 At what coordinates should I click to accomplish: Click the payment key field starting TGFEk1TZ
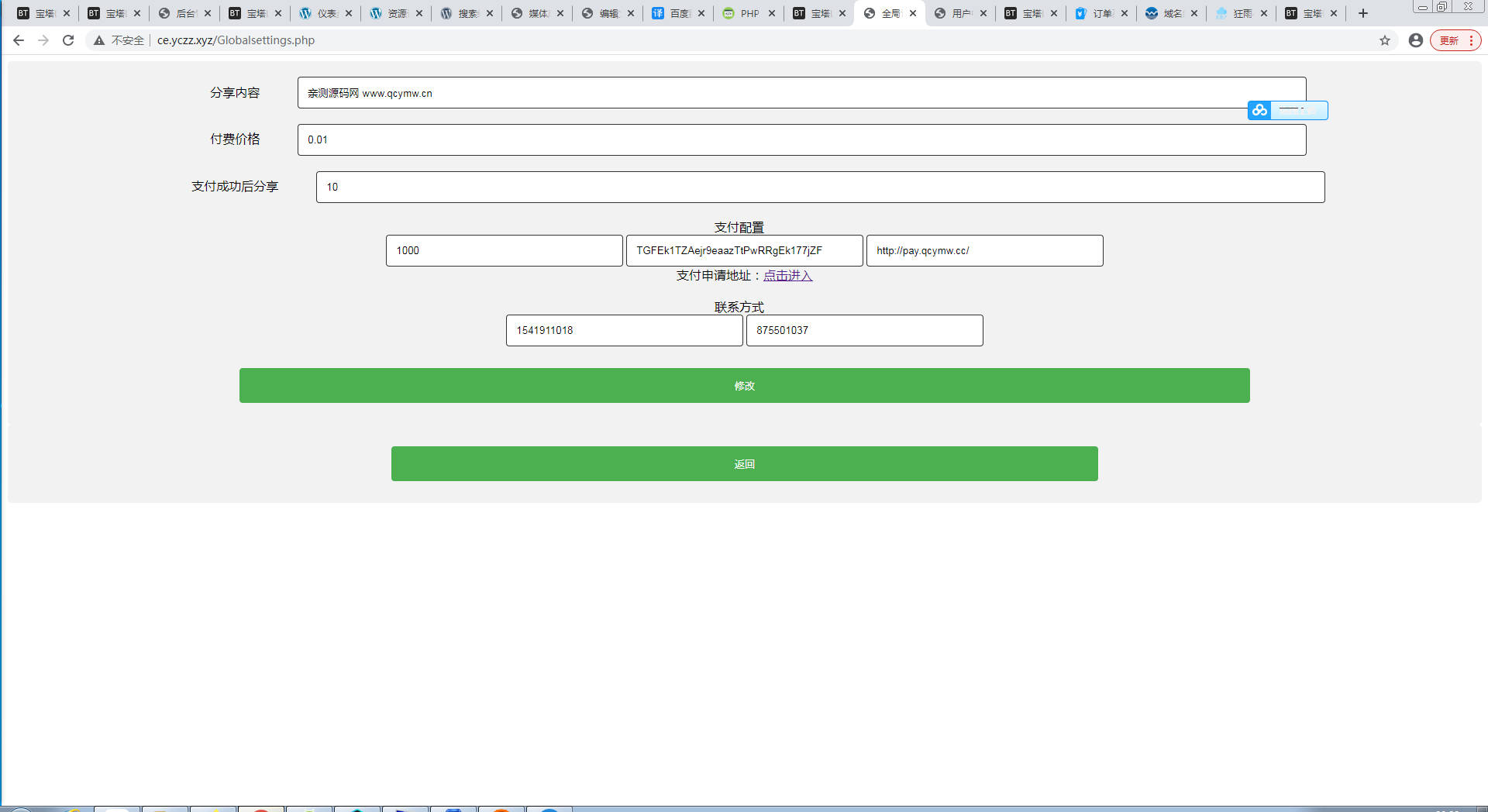point(744,250)
